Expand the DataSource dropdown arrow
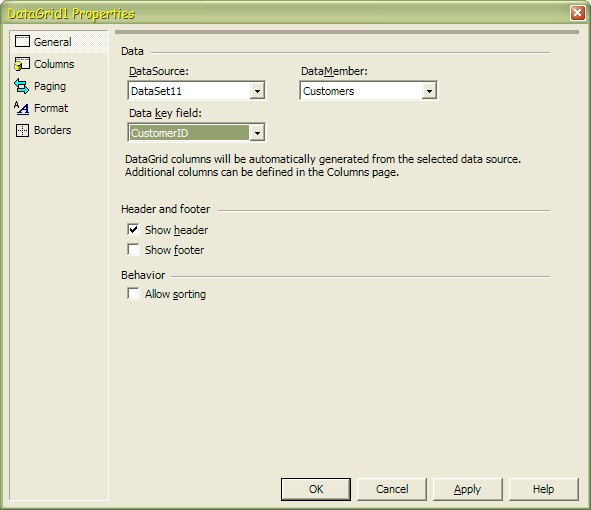591x510 pixels. click(257, 91)
